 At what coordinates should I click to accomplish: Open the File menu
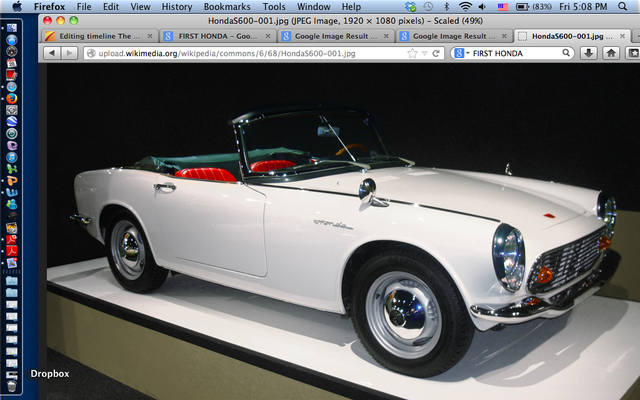84,7
